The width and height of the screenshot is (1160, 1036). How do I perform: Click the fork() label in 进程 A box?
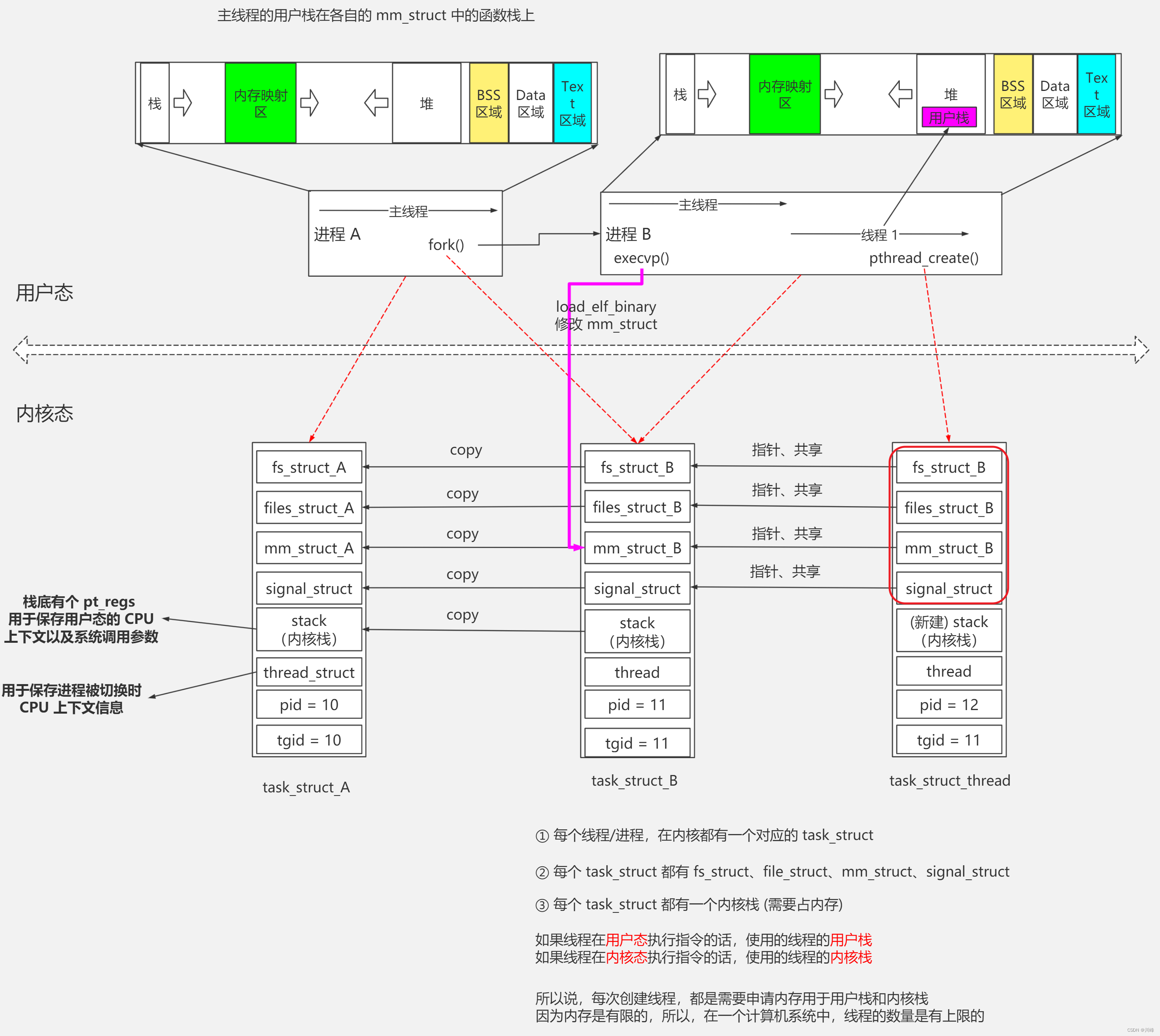pyautogui.click(x=446, y=245)
